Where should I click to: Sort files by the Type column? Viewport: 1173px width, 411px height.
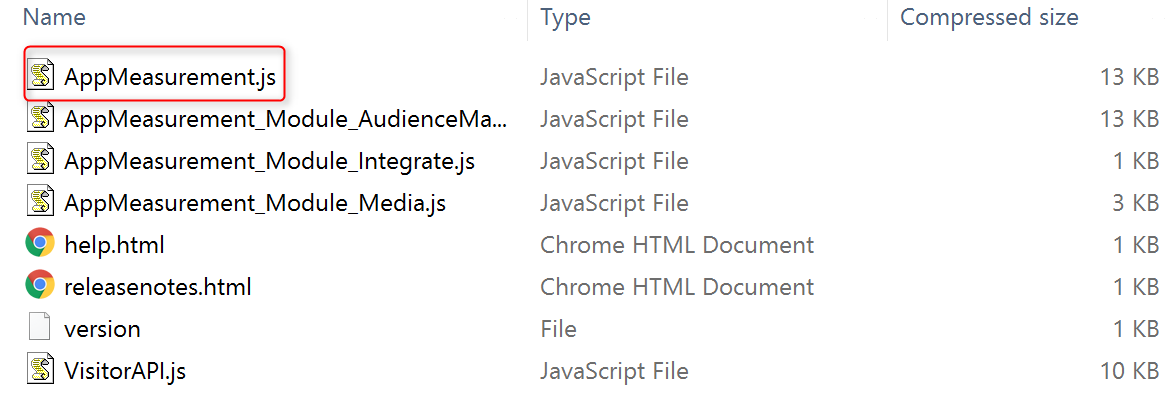565,17
